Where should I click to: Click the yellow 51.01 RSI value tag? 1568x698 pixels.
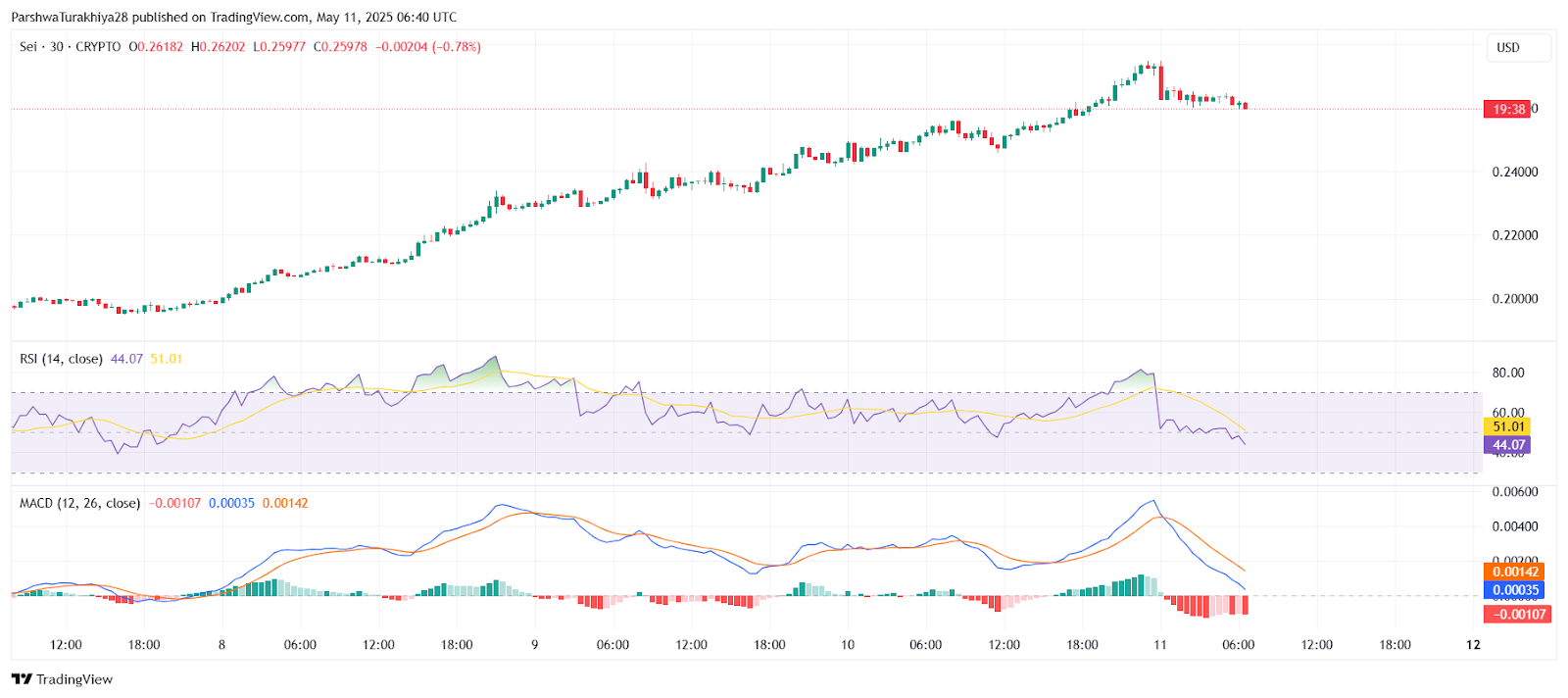[1508, 426]
